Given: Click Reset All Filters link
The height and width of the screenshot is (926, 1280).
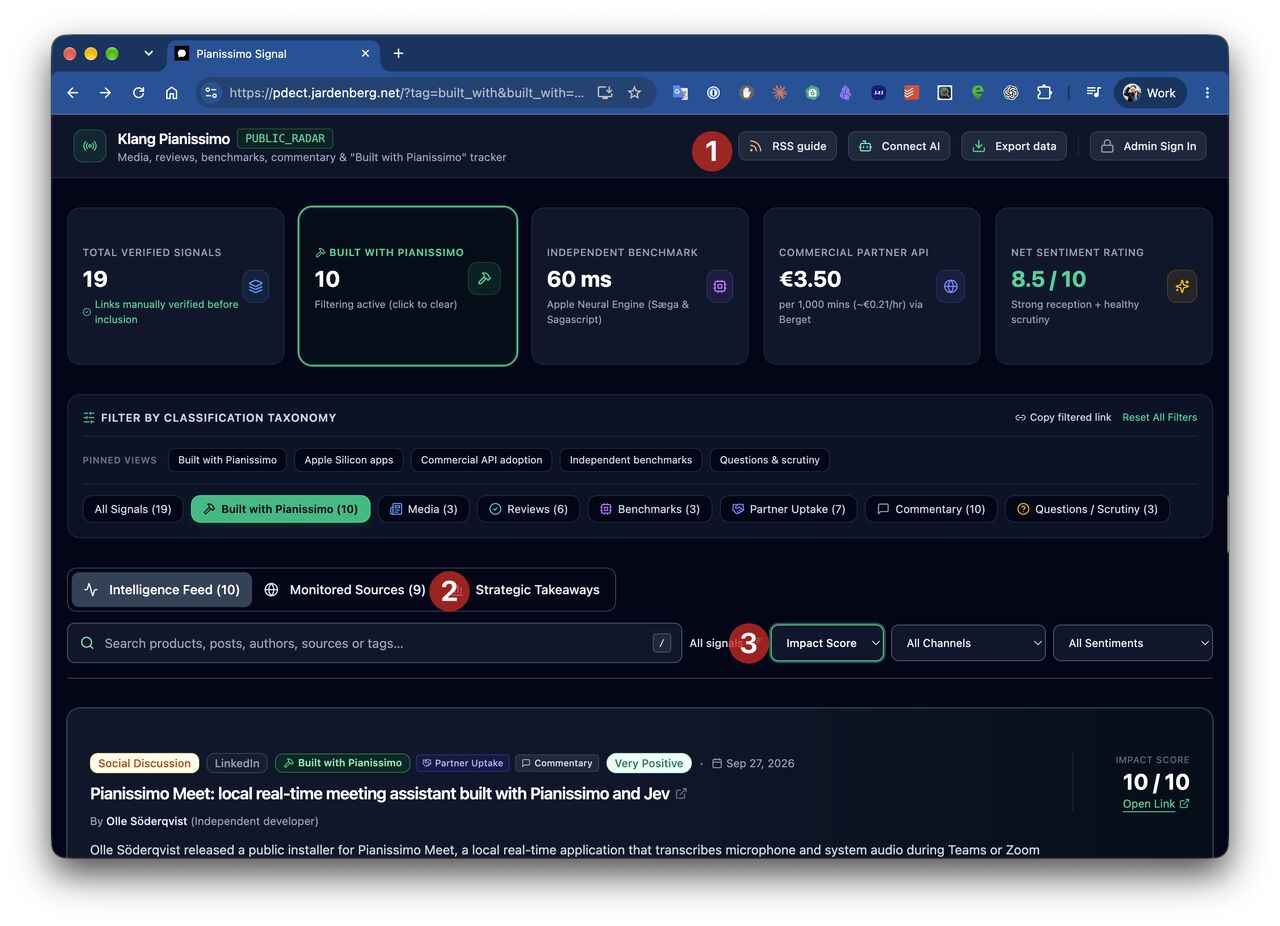Looking at the screenshot, I should click(1159, 417).
